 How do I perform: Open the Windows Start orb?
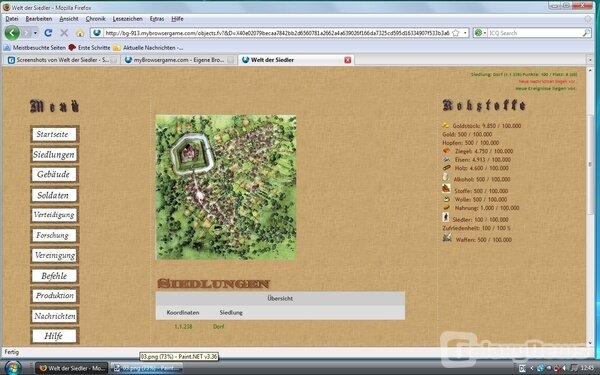(x=12, y=368)
